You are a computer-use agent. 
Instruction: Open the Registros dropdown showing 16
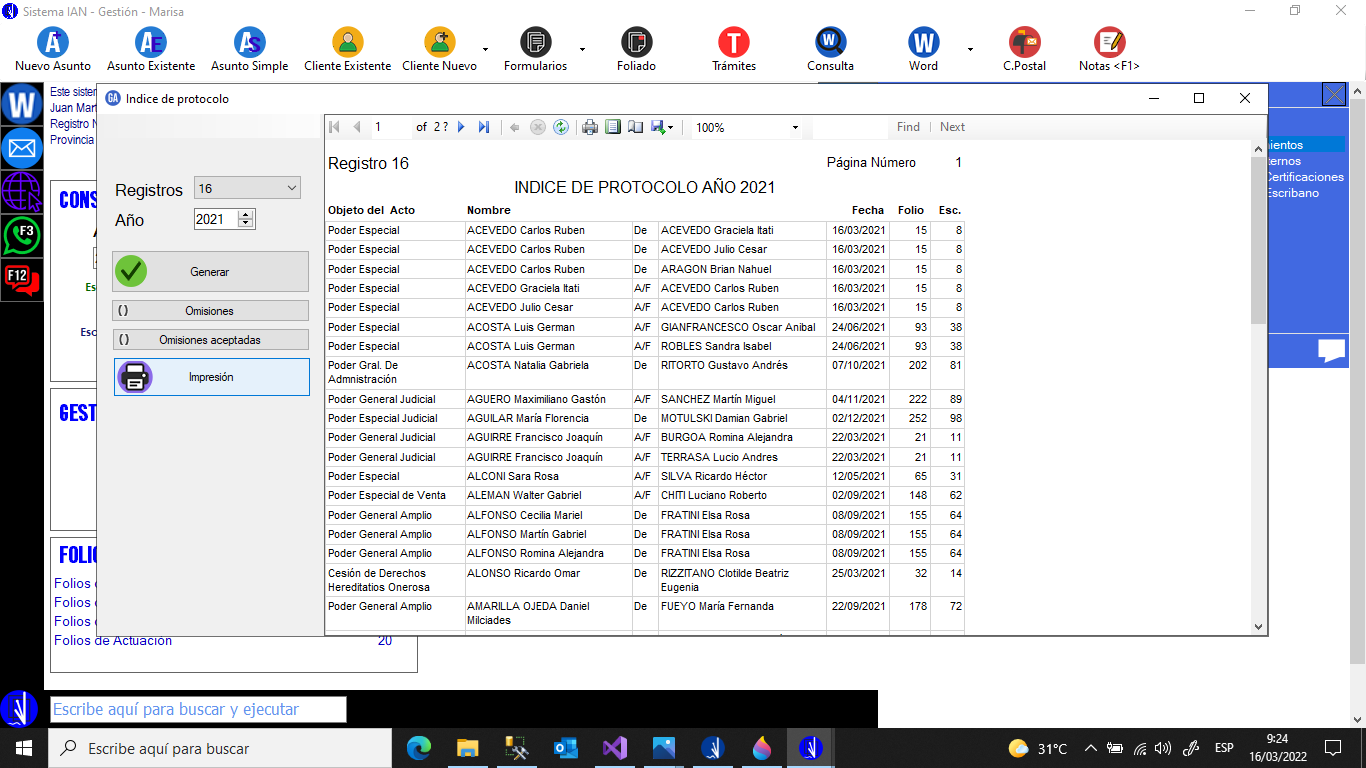pos(247,188)
